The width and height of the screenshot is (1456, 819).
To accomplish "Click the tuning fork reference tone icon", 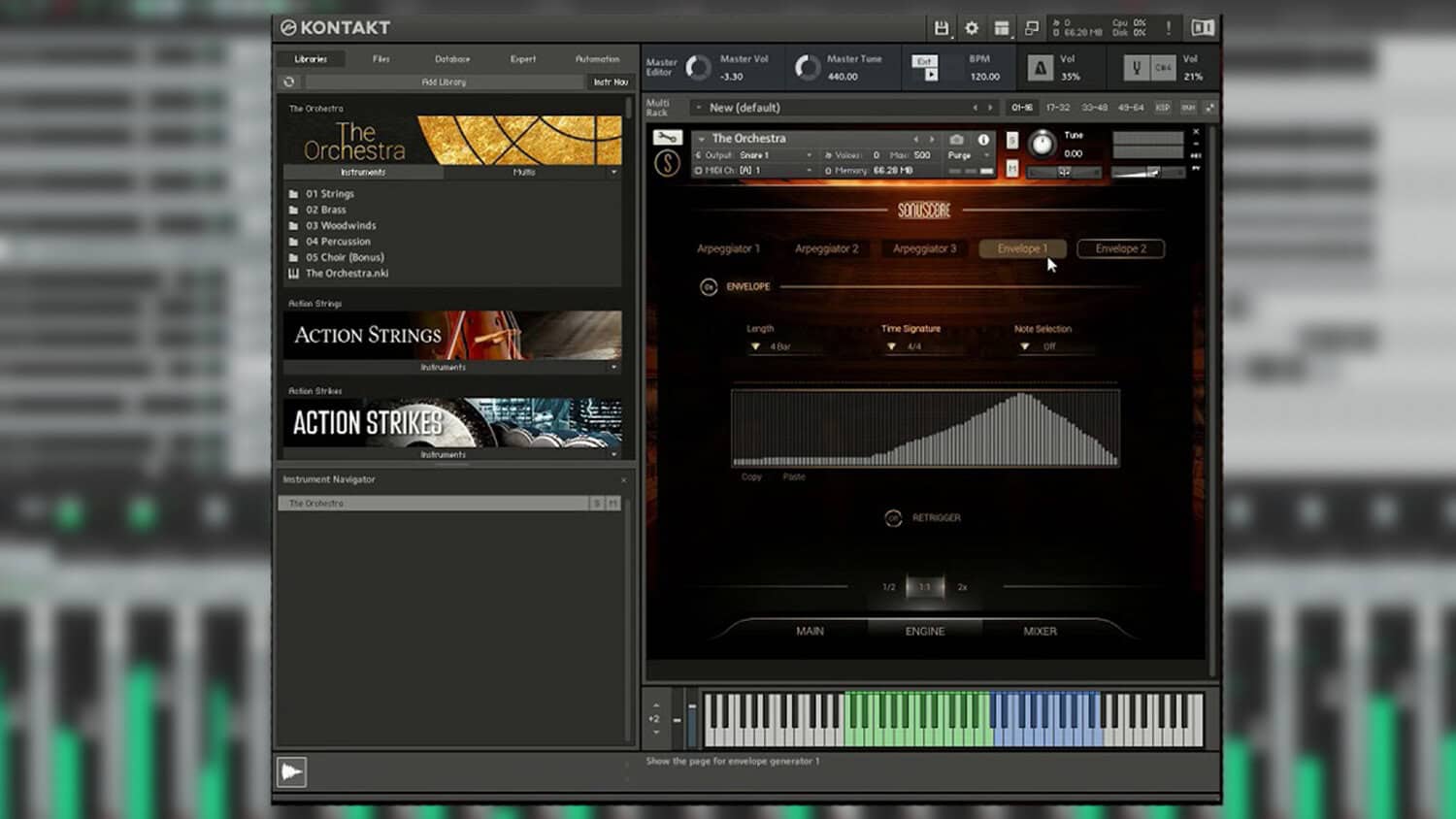I will click(x=1136, y=68).
